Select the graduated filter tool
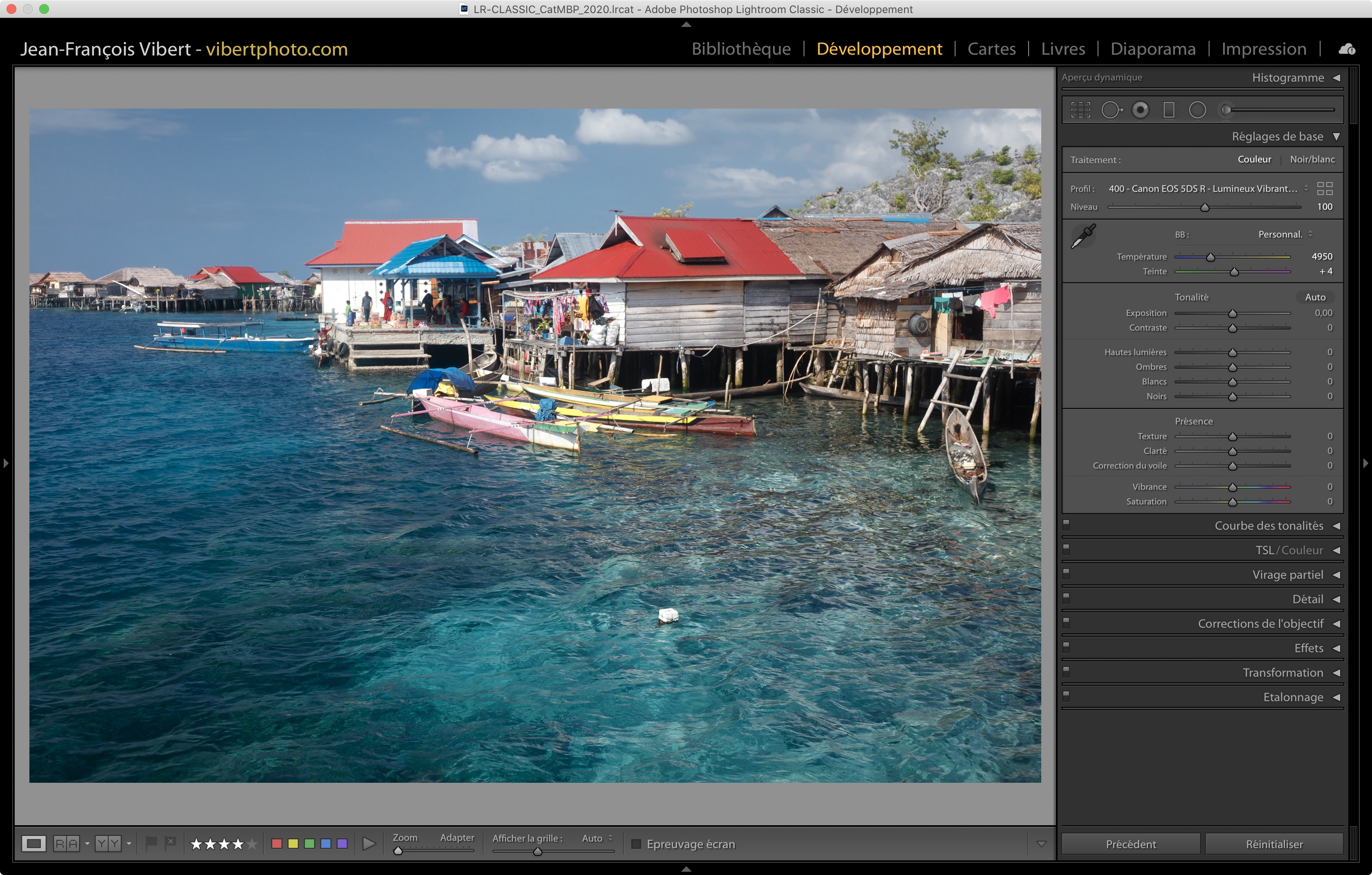 (x=1169, y=110)
